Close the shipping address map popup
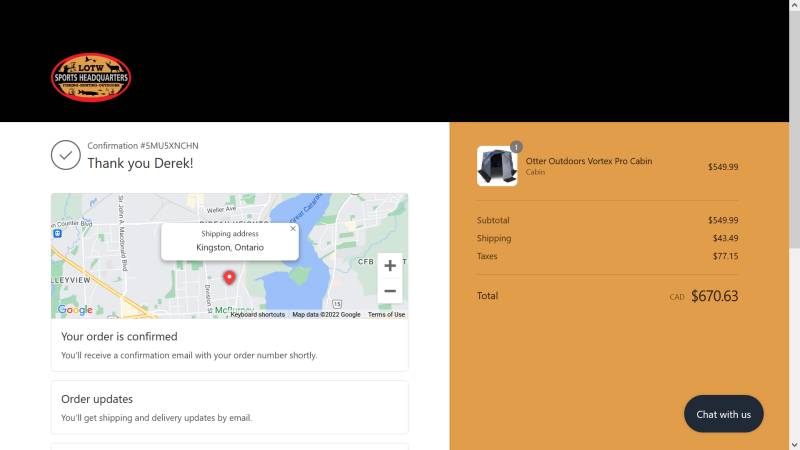 tap(293, 229)
